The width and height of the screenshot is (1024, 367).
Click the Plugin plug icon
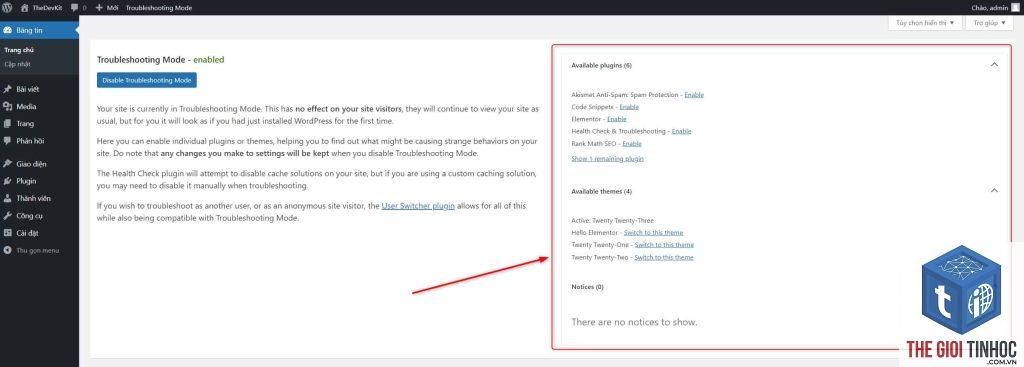click(x=7, y=181)
